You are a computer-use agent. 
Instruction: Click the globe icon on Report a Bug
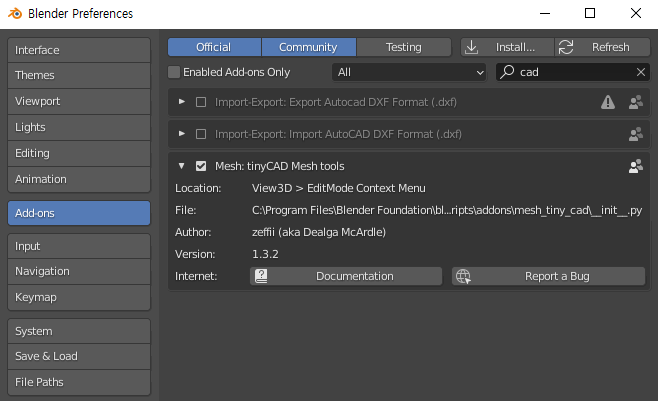pyautogui.click(x=463, y=276)
